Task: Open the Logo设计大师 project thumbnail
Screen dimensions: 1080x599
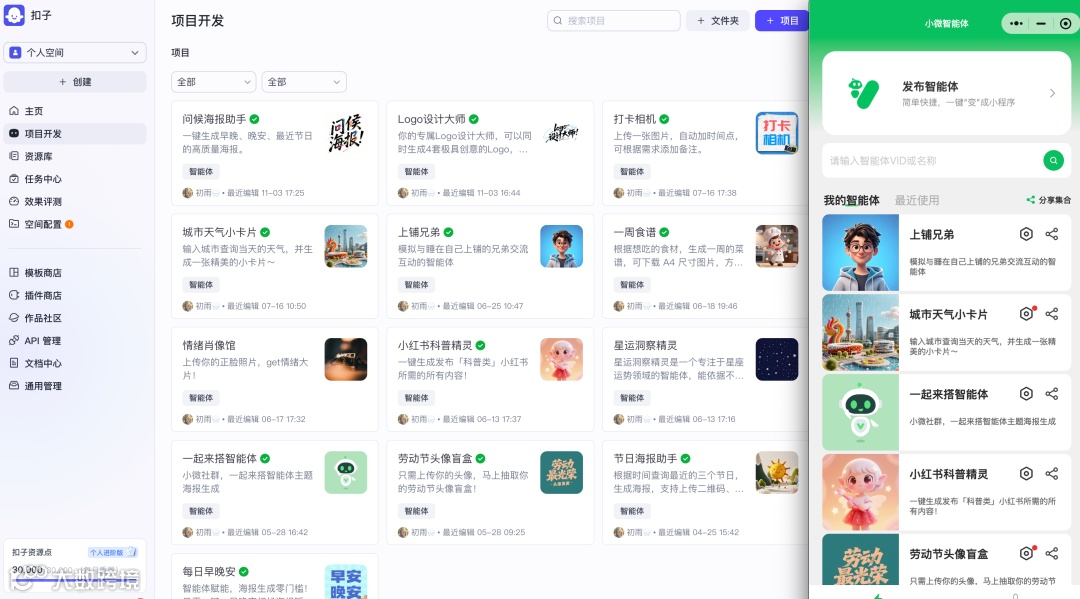Action: [561, 133]
